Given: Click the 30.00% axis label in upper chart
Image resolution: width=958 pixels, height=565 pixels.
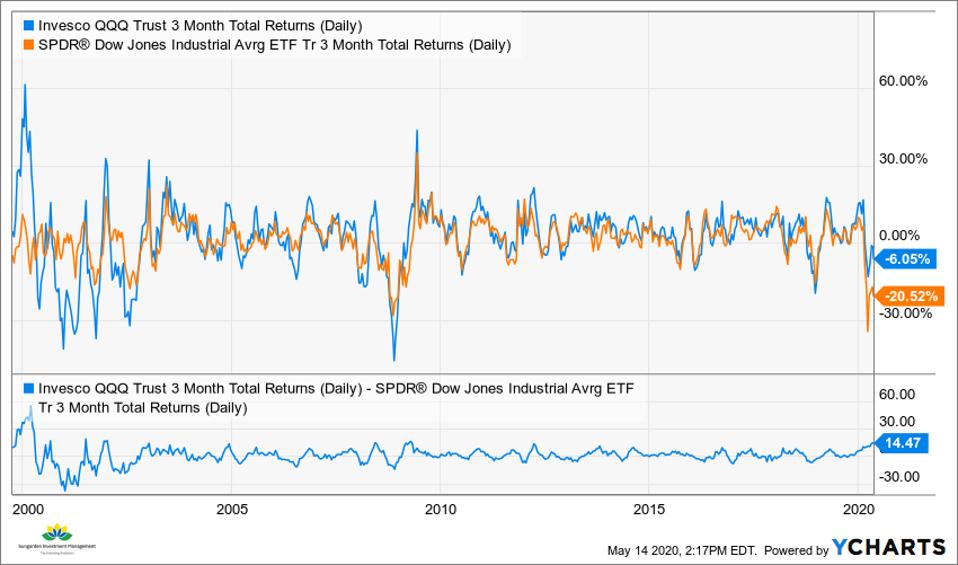Looking at the screenshot, I should [x=903, y=159].
